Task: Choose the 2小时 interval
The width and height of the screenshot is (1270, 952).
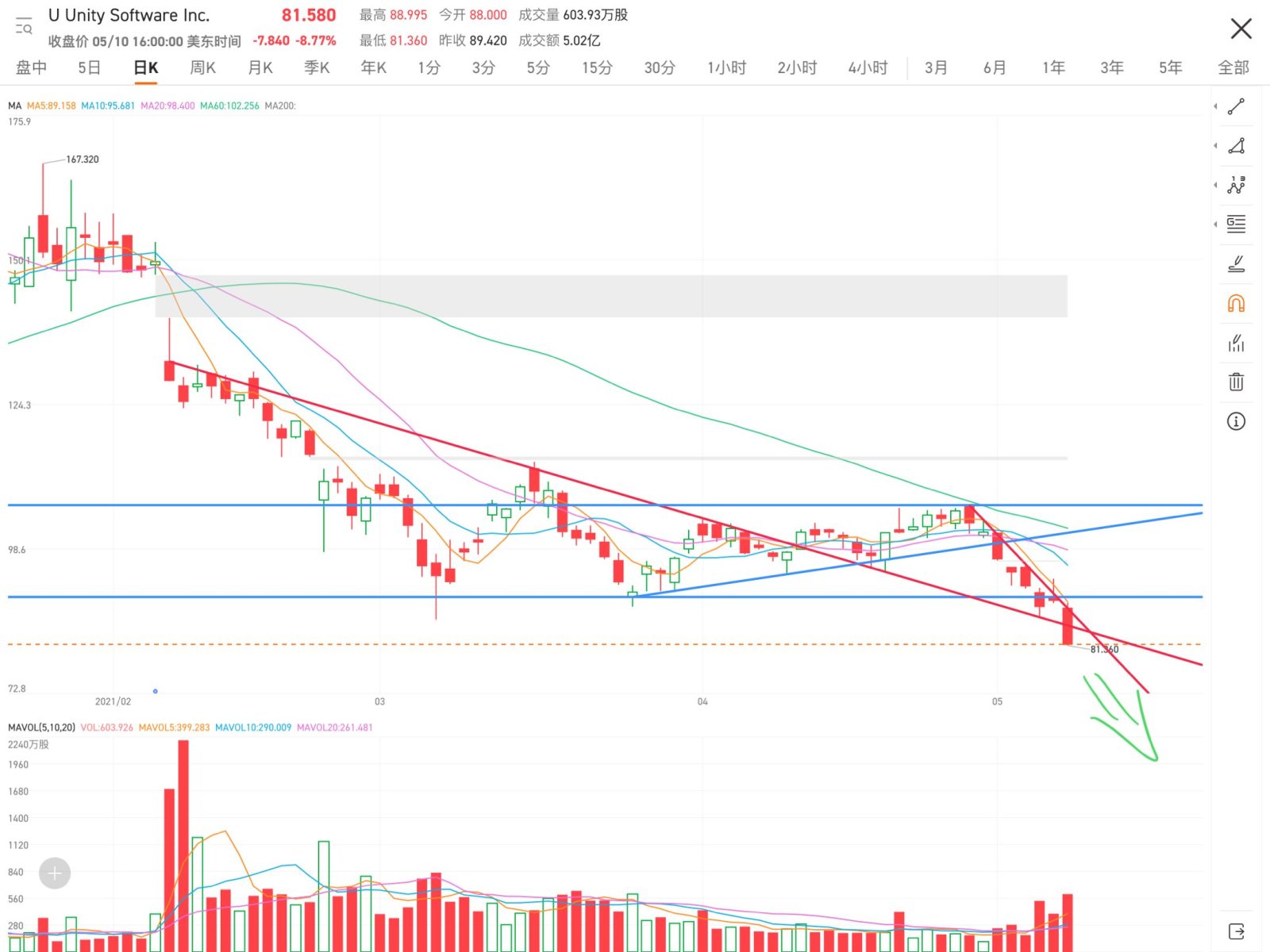Action: click(x=797, y=68)
